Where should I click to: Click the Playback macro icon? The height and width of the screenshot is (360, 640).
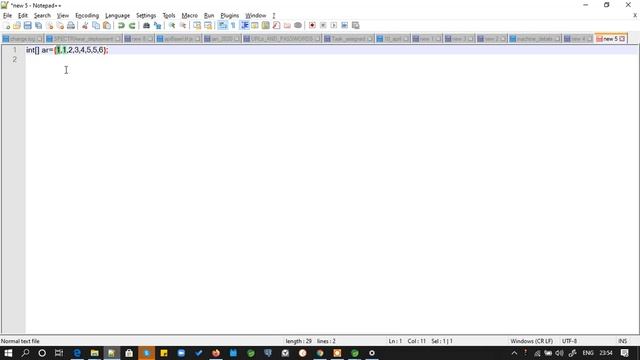point(333,26)
